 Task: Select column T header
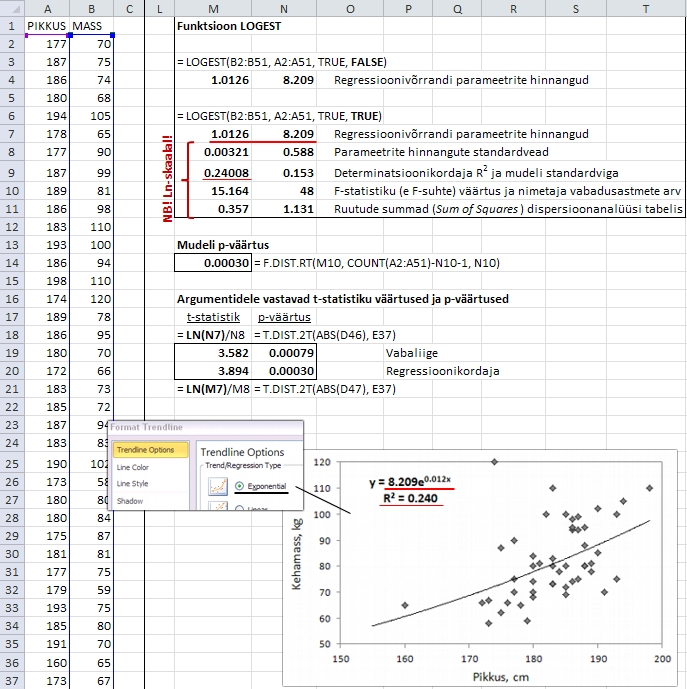click(x=646, y=9)
